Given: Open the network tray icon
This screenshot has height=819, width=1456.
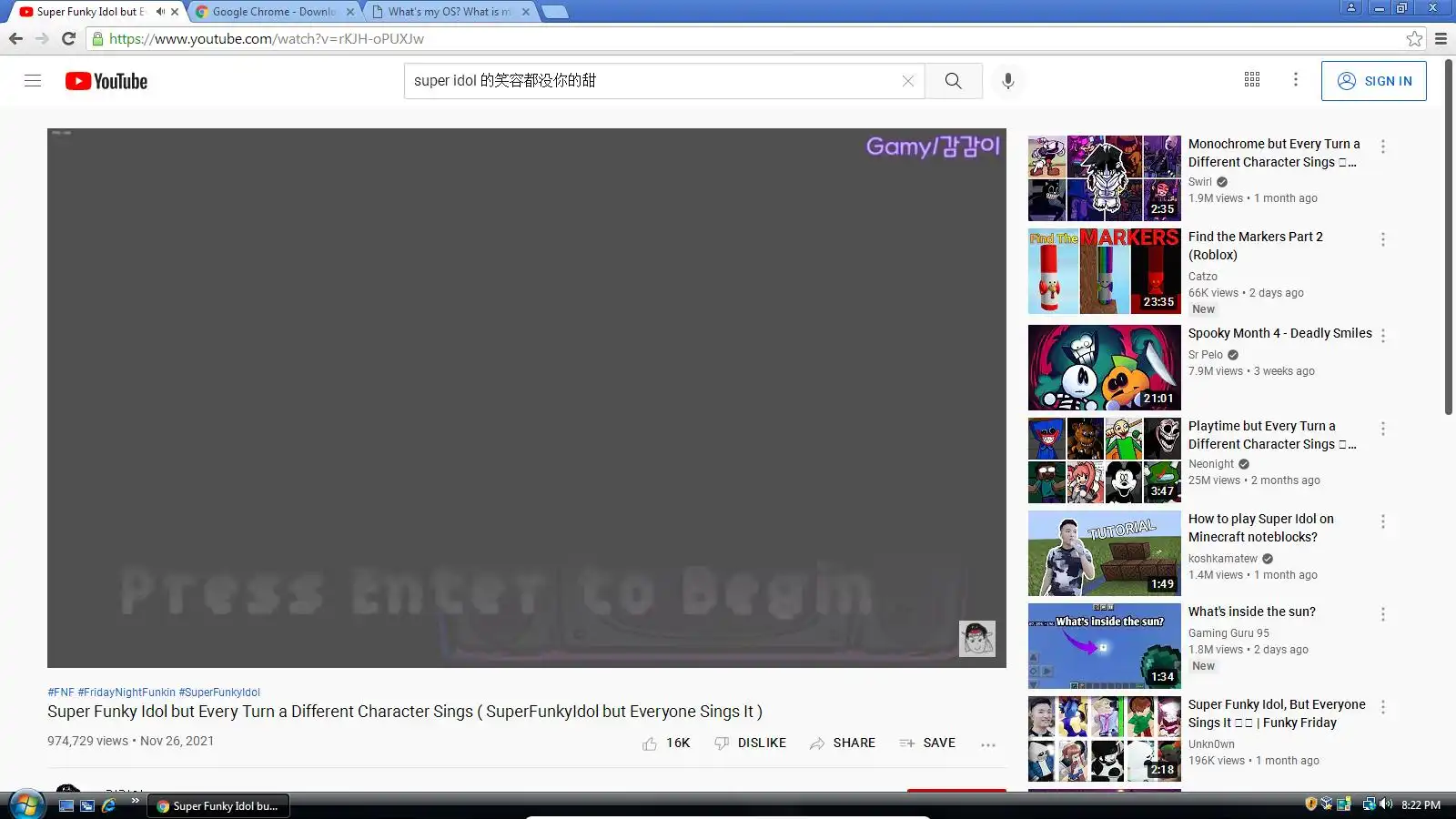Looking at the screenshot, I should coord(1369,804).
